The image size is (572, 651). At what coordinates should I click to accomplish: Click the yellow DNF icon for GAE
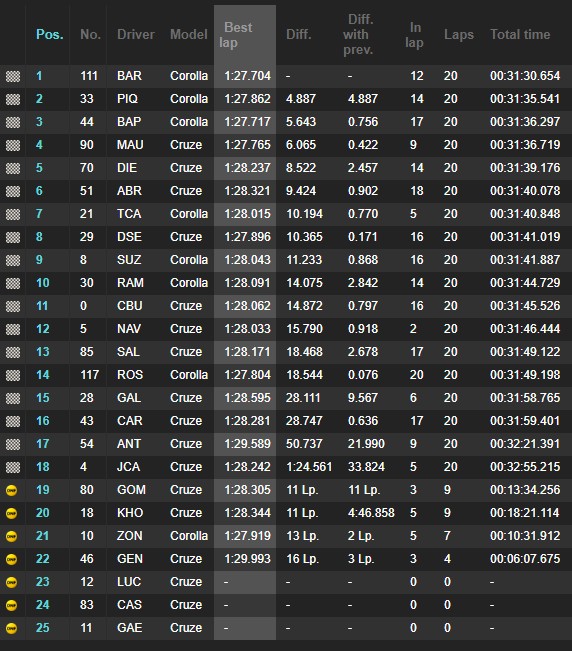[12, 628]
